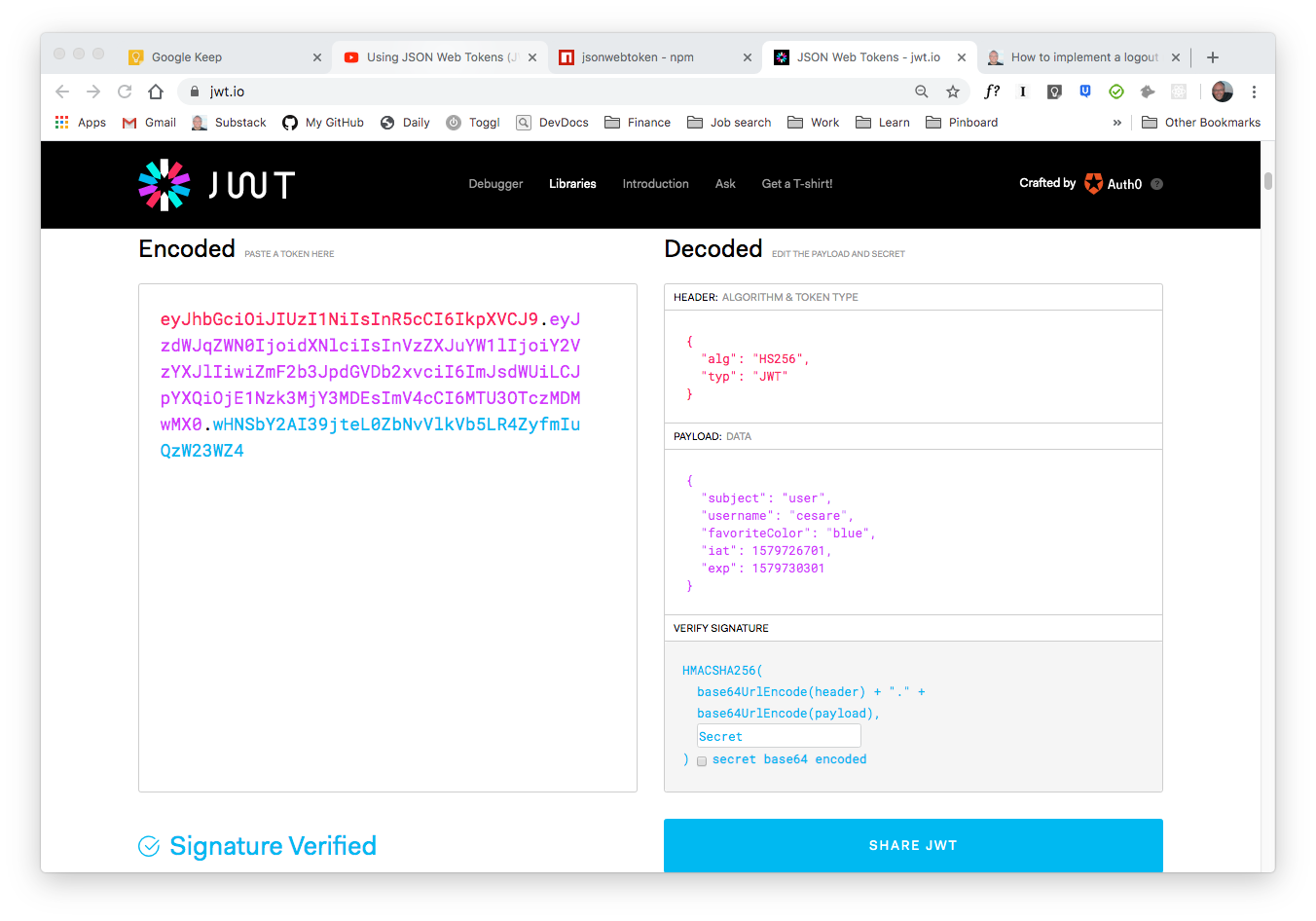Switch to the Using JSON Web Tokens tab

click(440, 57)
